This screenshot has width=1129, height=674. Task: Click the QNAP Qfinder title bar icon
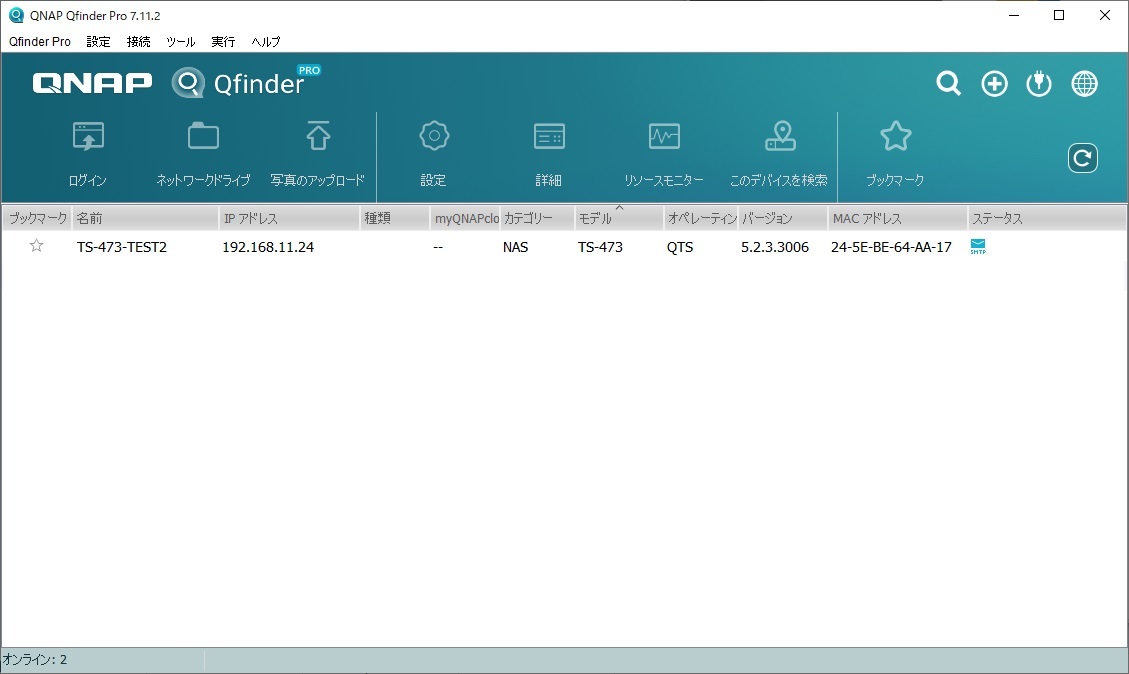(x=15, y=15)
